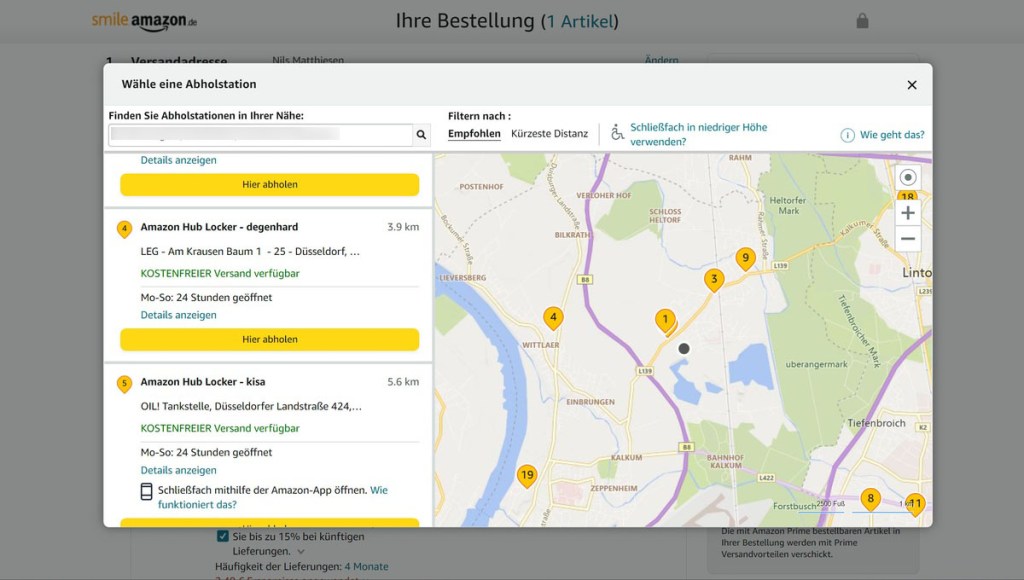The image size is (1024, 580).
Task: Close the Abholstation selection dialog
Action: tap(912, 85)
